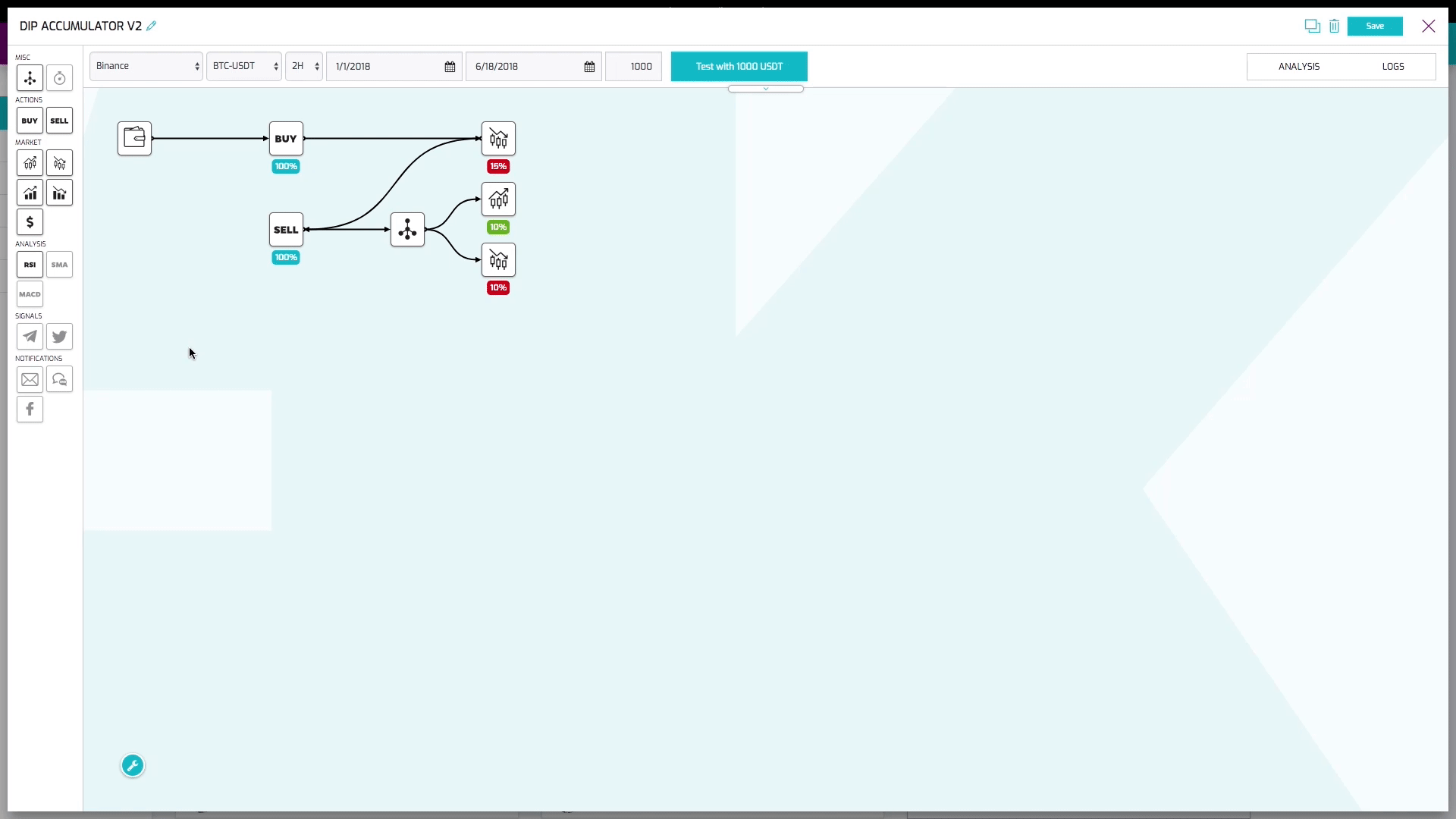Select the volume-up bar chart icon
This screenshot has height=819, width=1456.
point(30,193)
